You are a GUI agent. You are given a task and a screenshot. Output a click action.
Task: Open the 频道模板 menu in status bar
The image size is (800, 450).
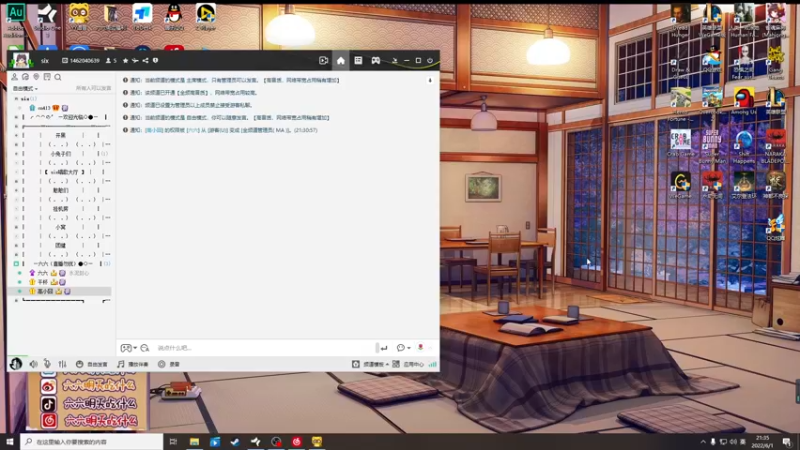(x=370, y=364)
